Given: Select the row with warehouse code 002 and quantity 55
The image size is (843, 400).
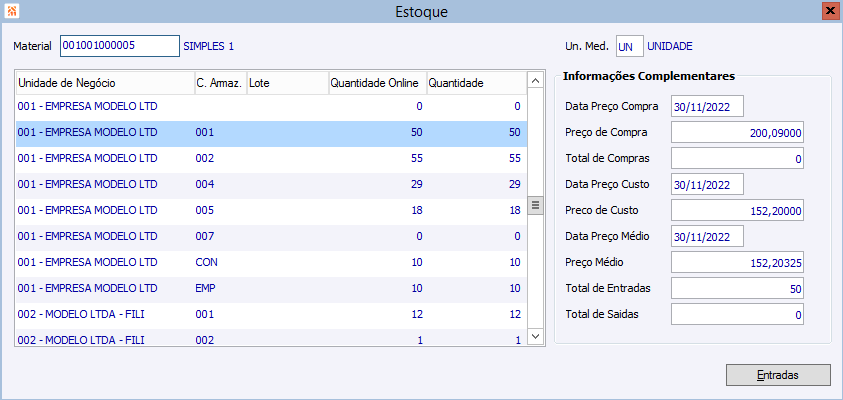Looking at the screenshot, I should [x=268, y=158].
